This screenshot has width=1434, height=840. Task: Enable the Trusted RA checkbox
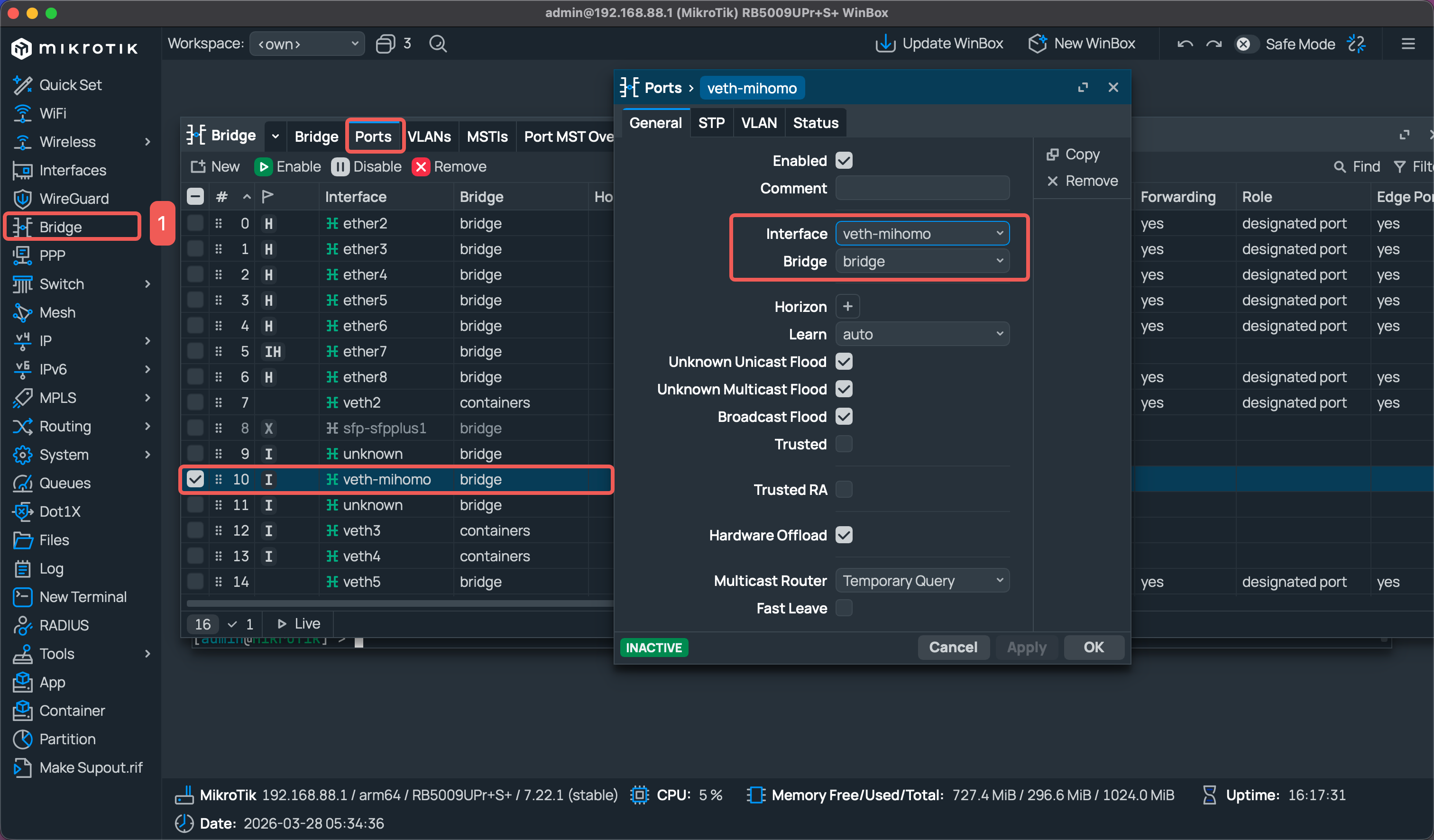pyautogui.click(x=844, y=490)
